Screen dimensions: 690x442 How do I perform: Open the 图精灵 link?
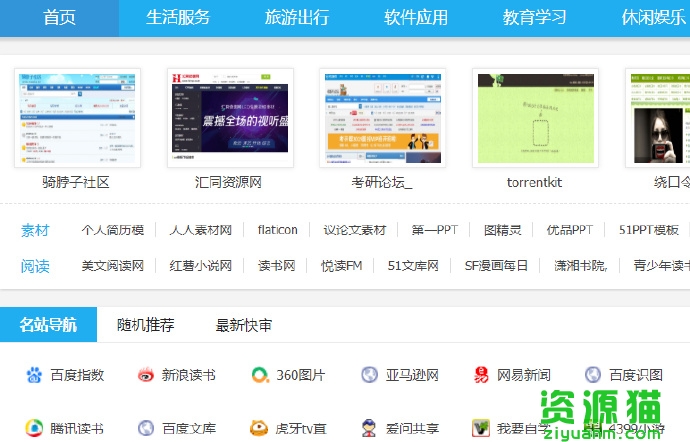[503, 230]
